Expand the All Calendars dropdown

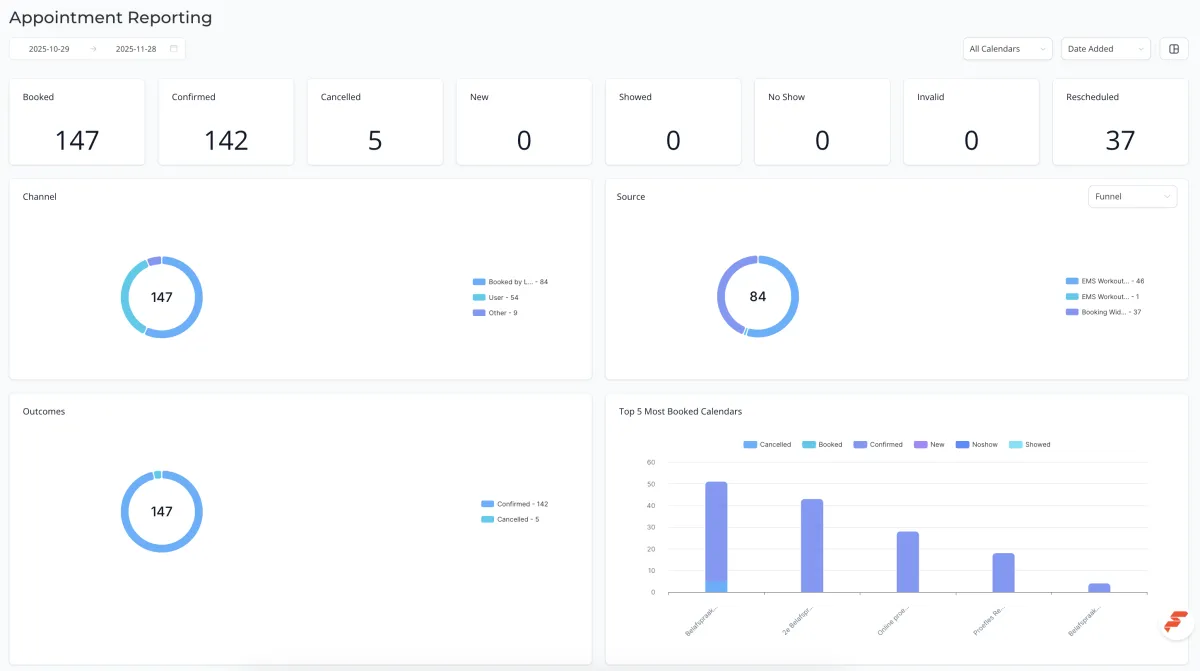coord(1008,48)
